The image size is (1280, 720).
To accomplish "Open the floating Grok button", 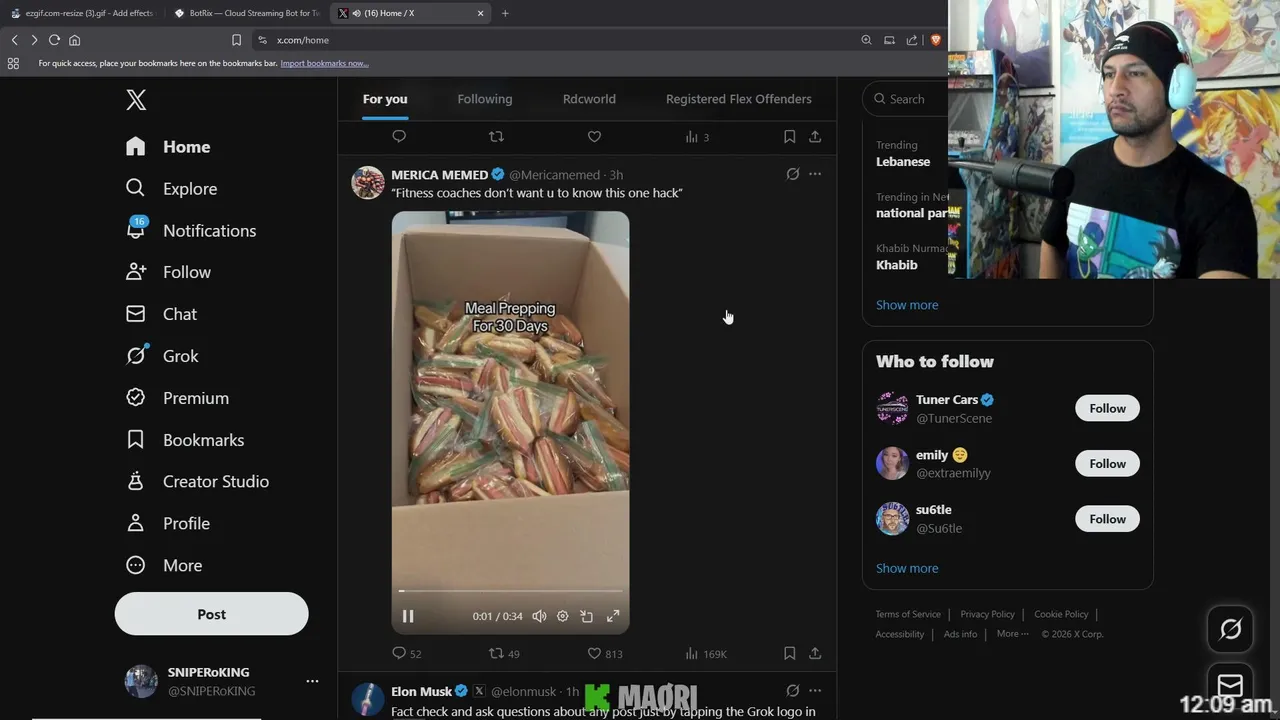I will coord(1230,629).
